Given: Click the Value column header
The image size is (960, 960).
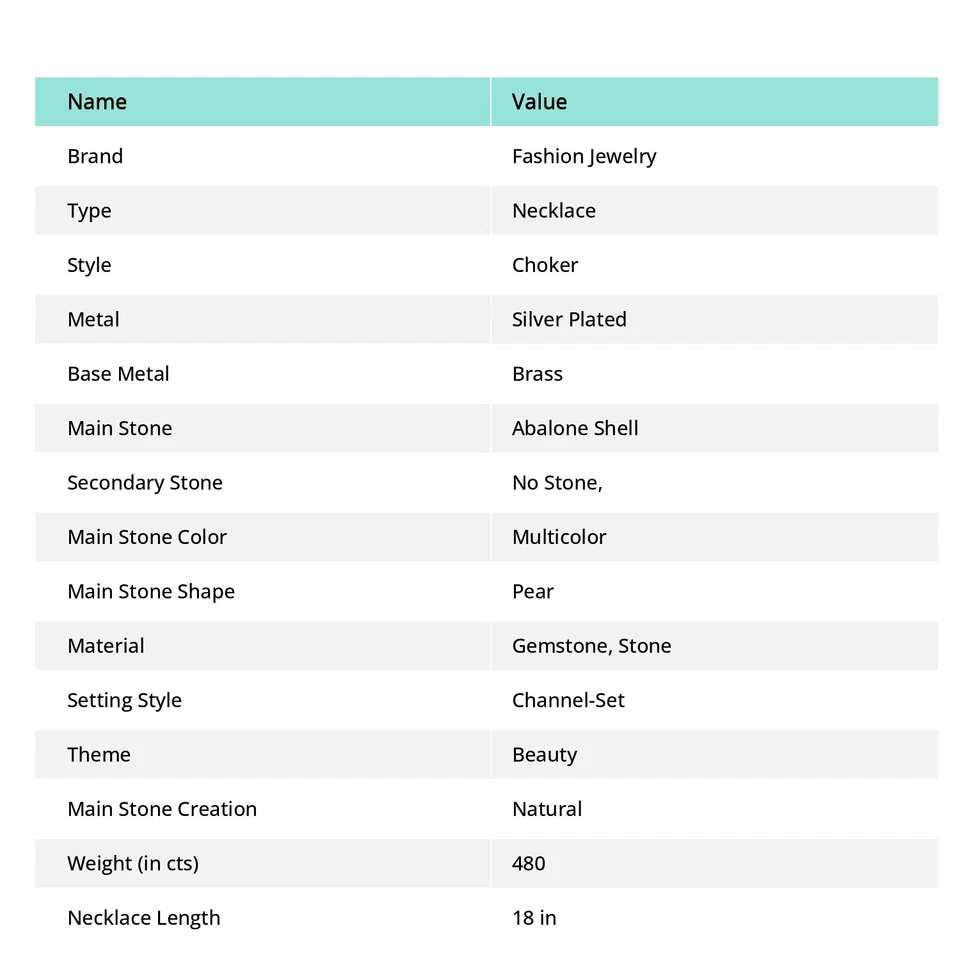Looking at the screenshot, I should (x=539, y=102).
